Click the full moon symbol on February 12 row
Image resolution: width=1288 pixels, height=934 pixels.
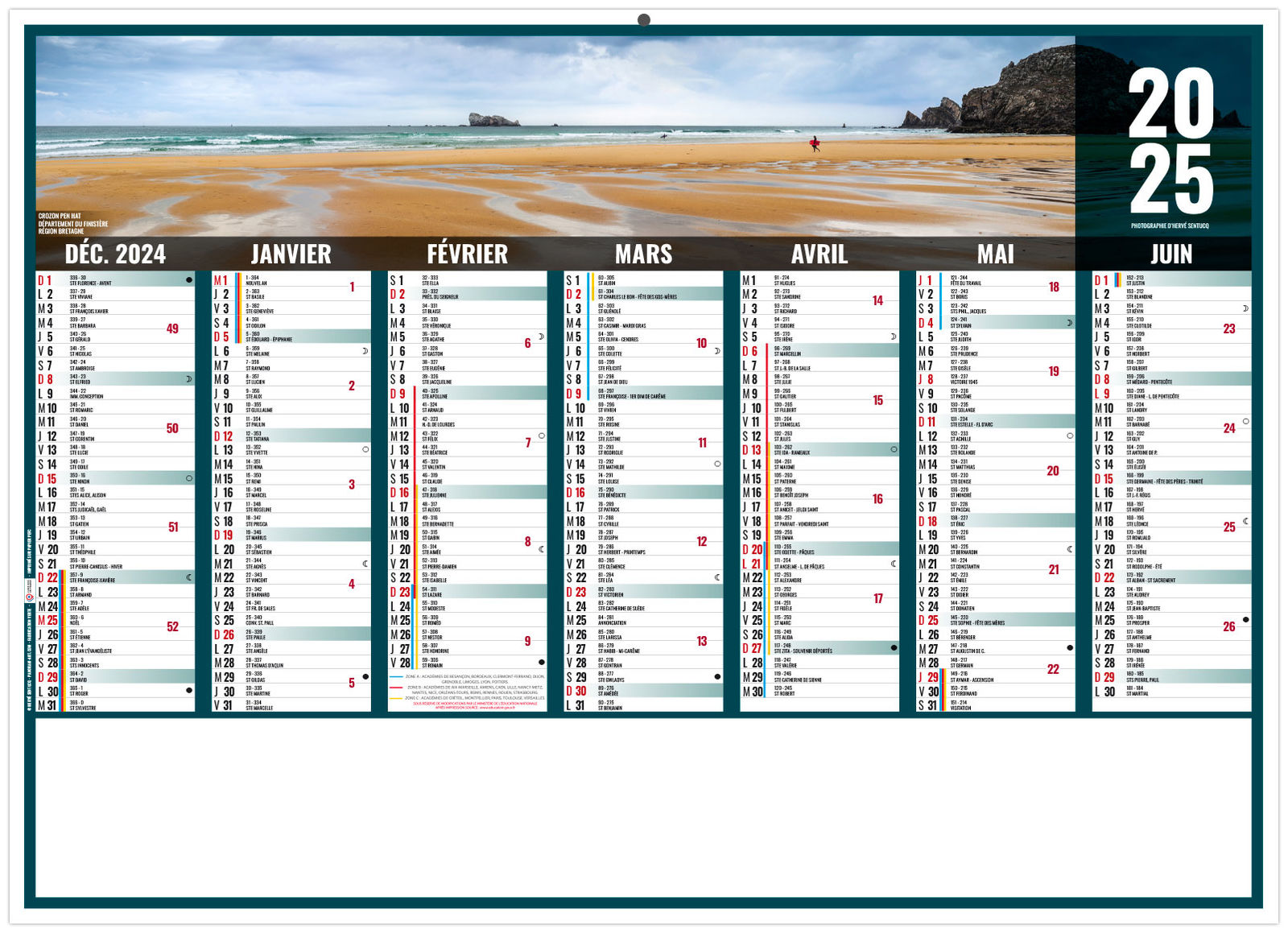[x=541, y=436]
